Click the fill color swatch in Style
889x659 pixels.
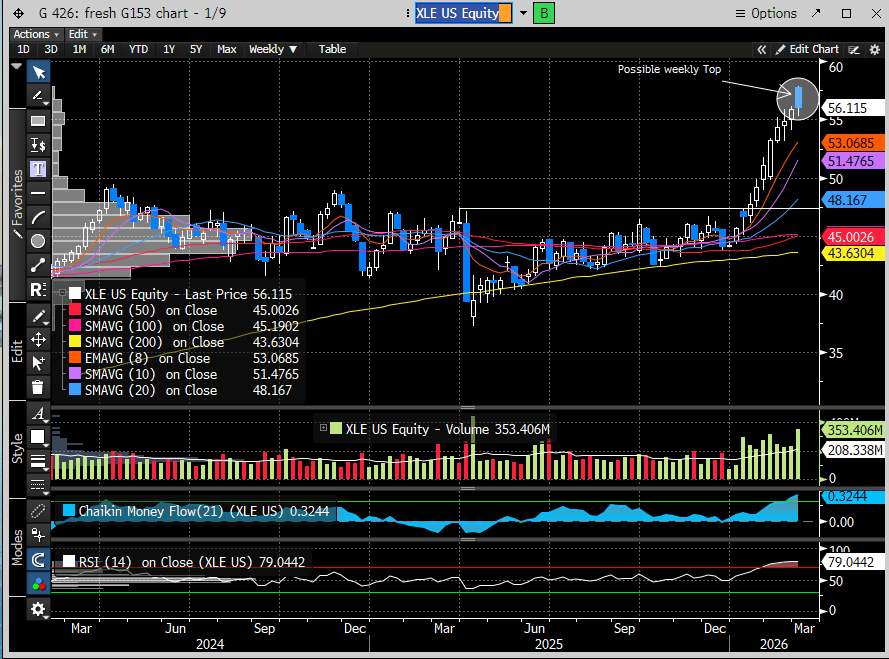point(38,437)
